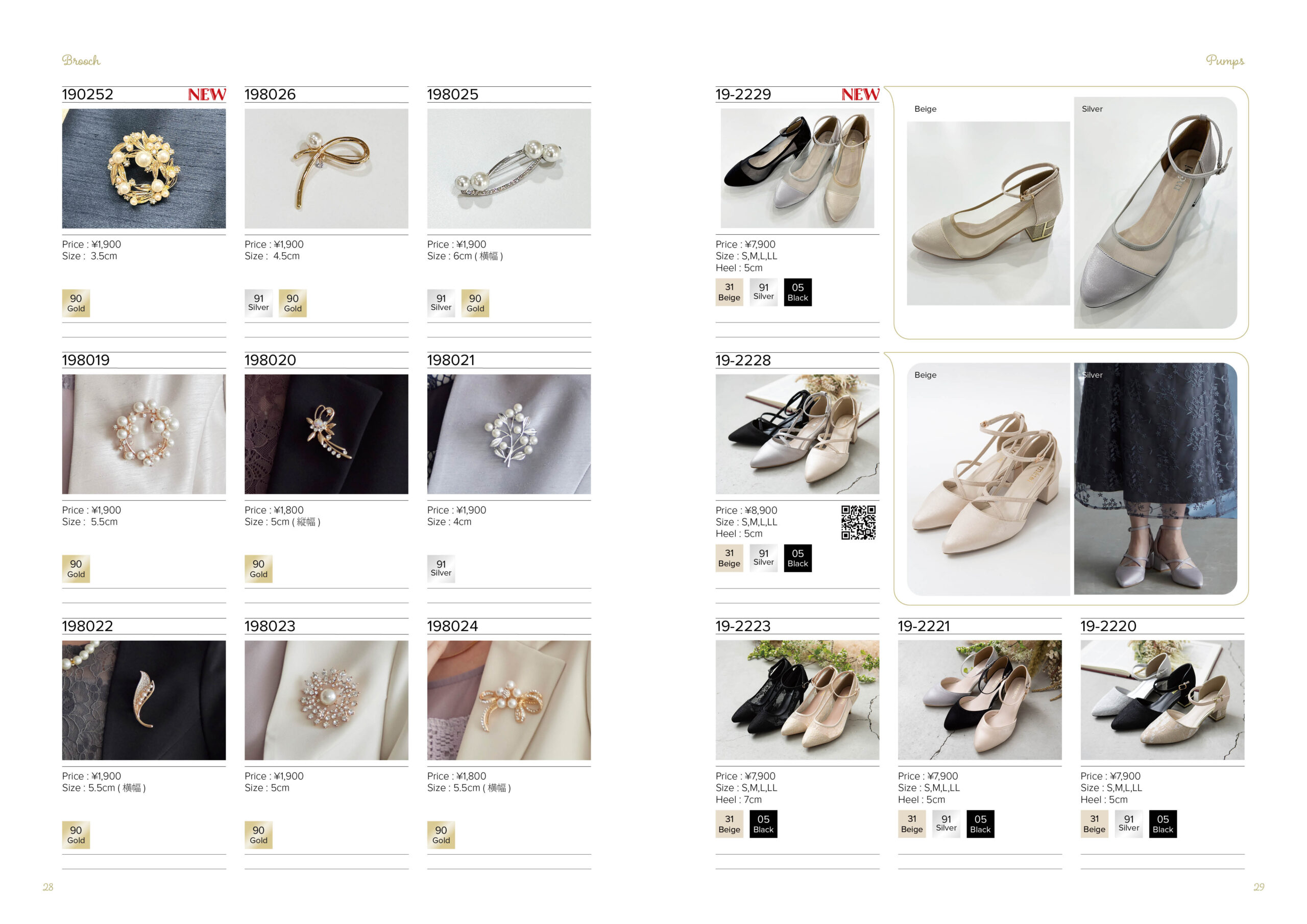
Task: View the pearl wreath brooch 198019 image
Action: point(144,434)
